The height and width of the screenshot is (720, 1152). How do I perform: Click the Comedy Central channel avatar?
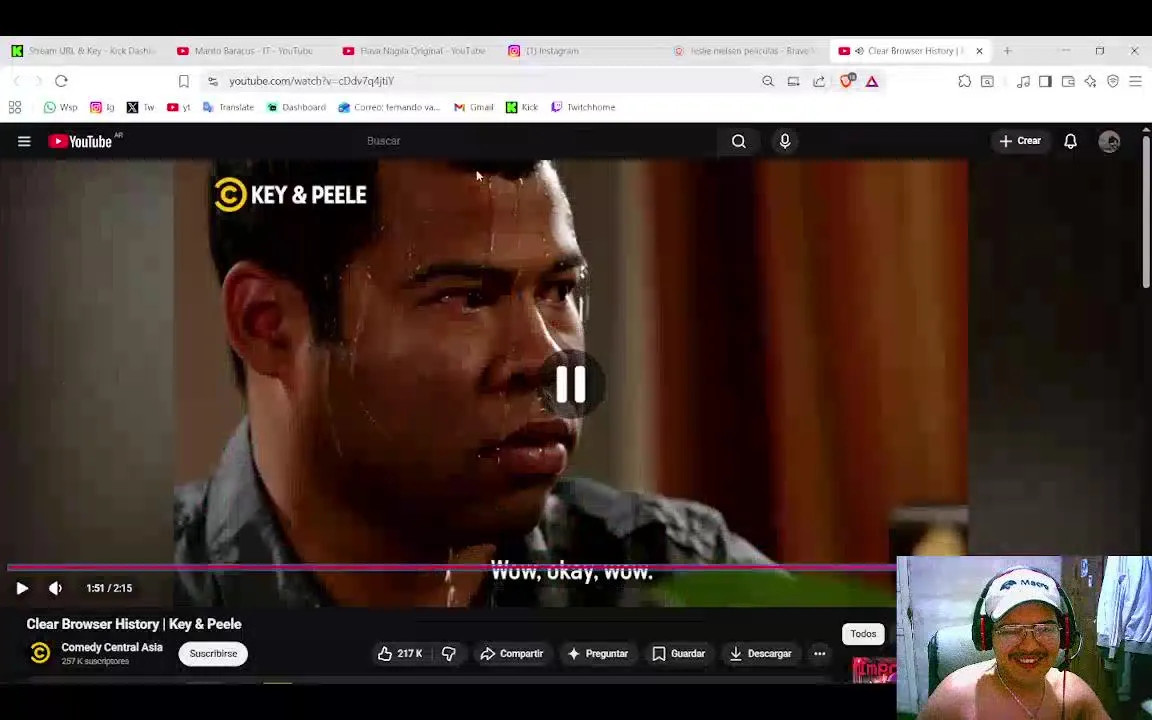[x=40, y=652]
